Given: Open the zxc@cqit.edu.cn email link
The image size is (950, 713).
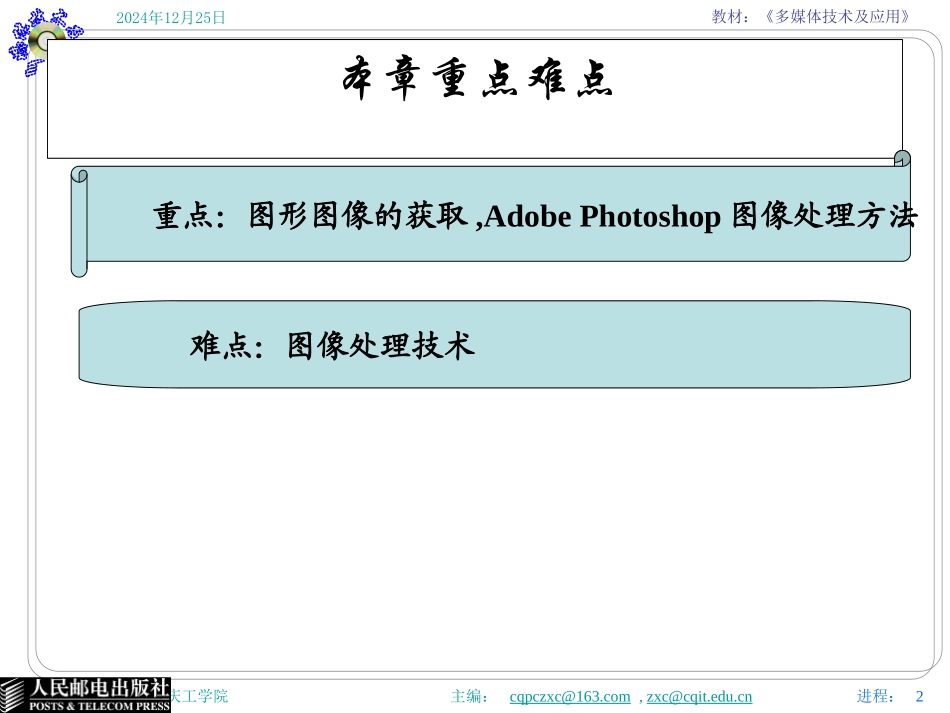Looking at the screenshot, I should click(x=699, y=697).
